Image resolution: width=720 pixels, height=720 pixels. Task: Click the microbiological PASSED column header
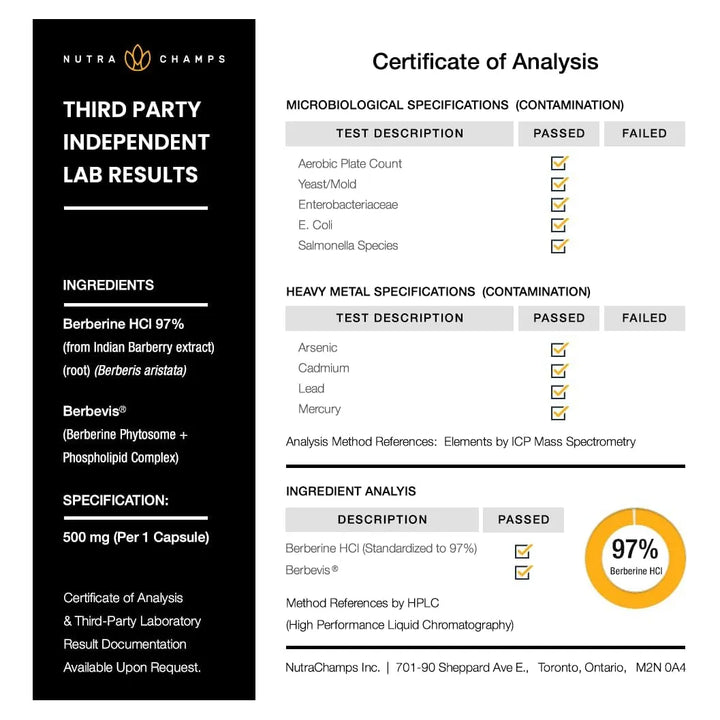coord(559,134)
